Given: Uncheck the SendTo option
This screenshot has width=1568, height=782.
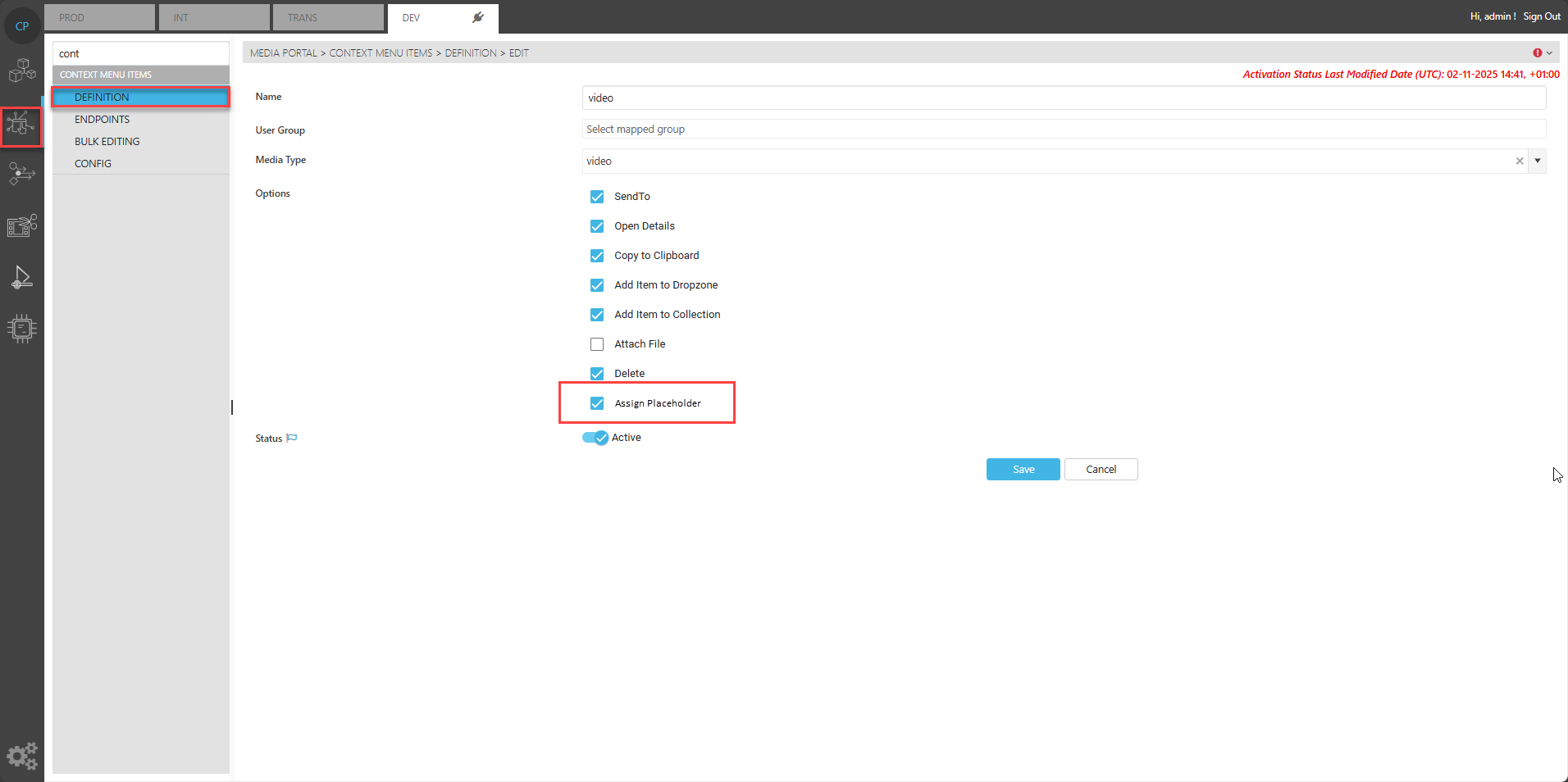Looking at the screenshot, I should (x=597, y=197).
